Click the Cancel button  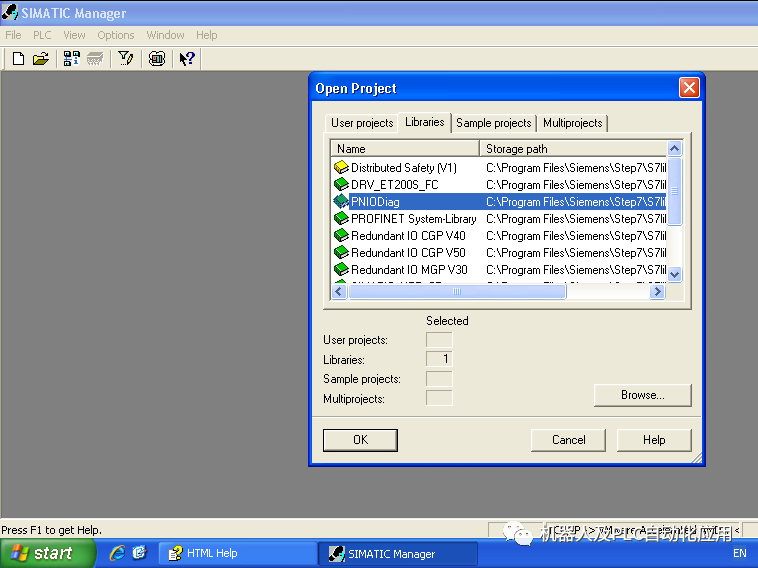coord(568,440)
